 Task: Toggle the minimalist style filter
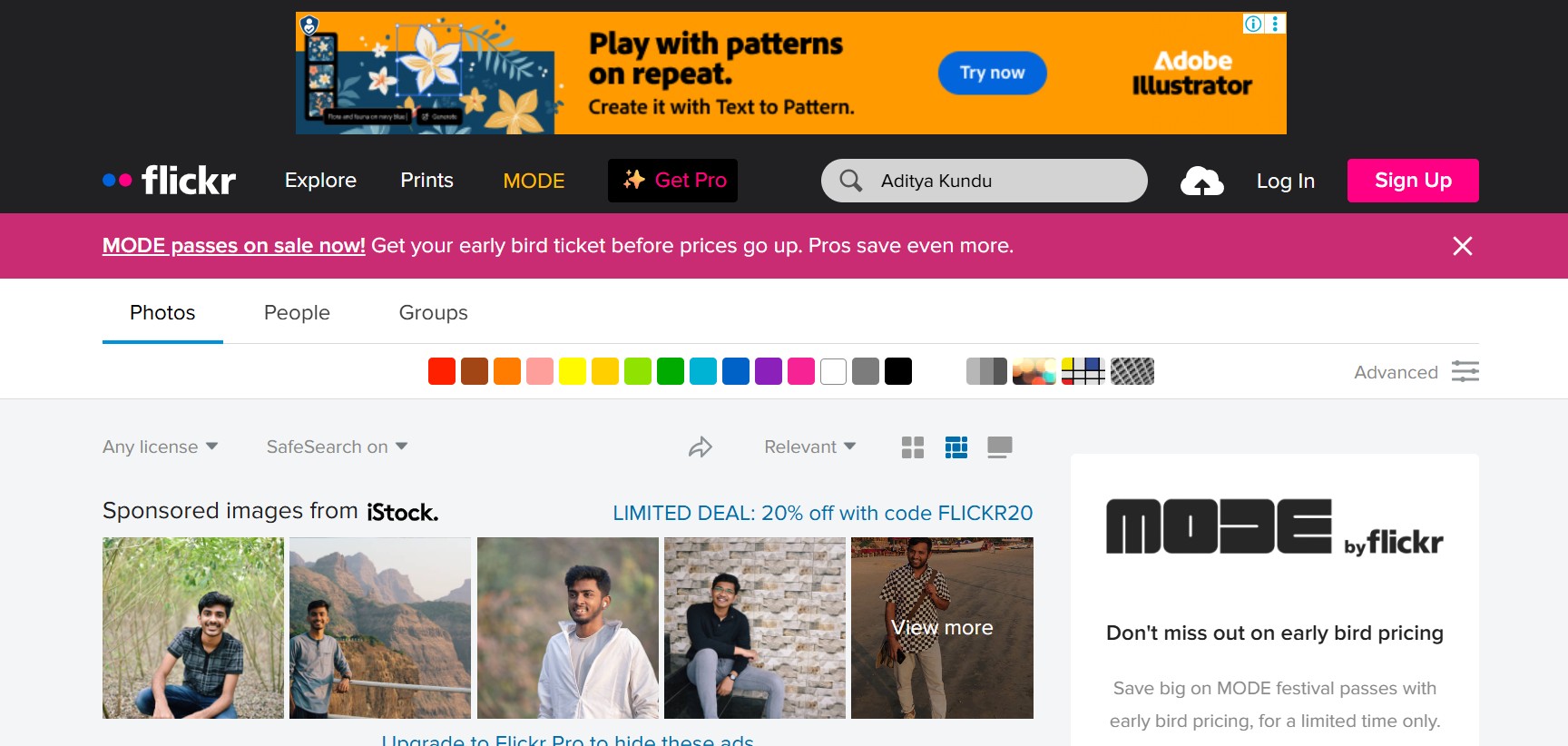point(1083,371)
